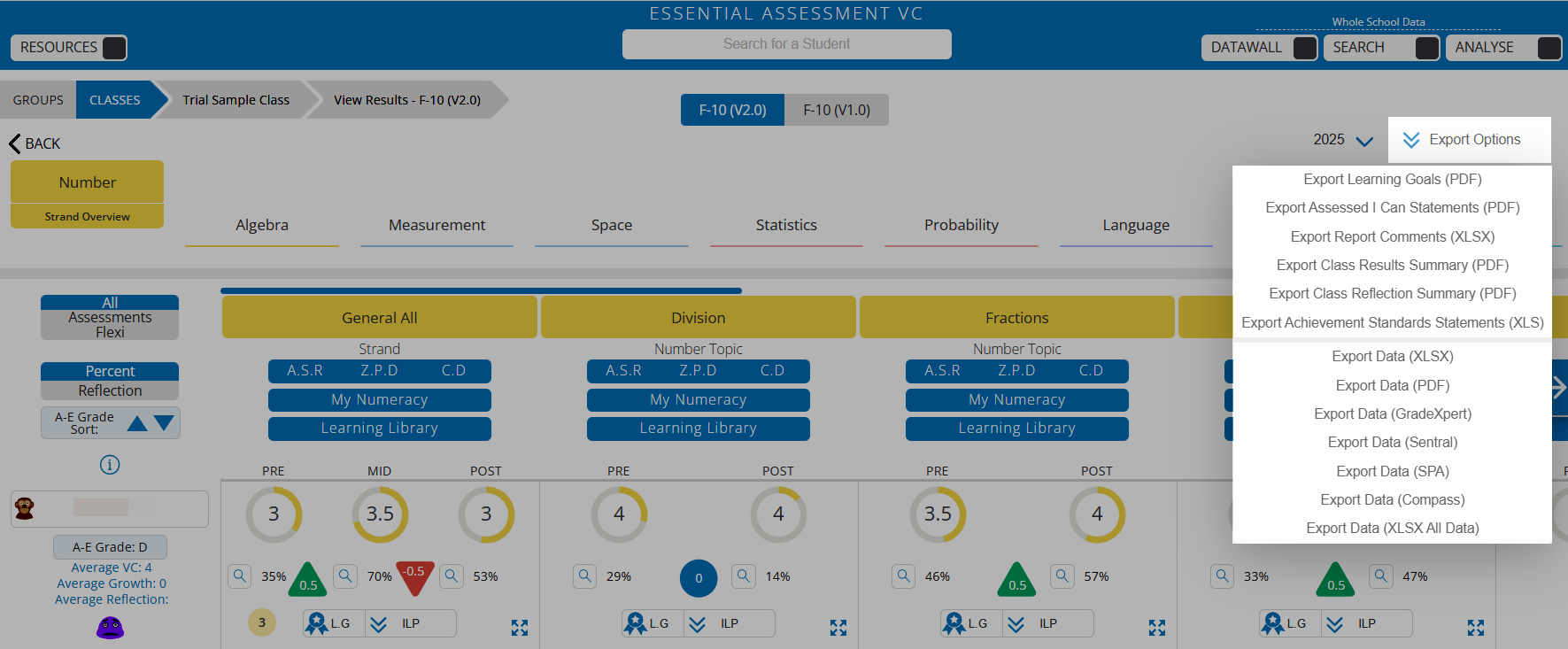Click the Fractions POST score dial 4

click(1097, 514)
